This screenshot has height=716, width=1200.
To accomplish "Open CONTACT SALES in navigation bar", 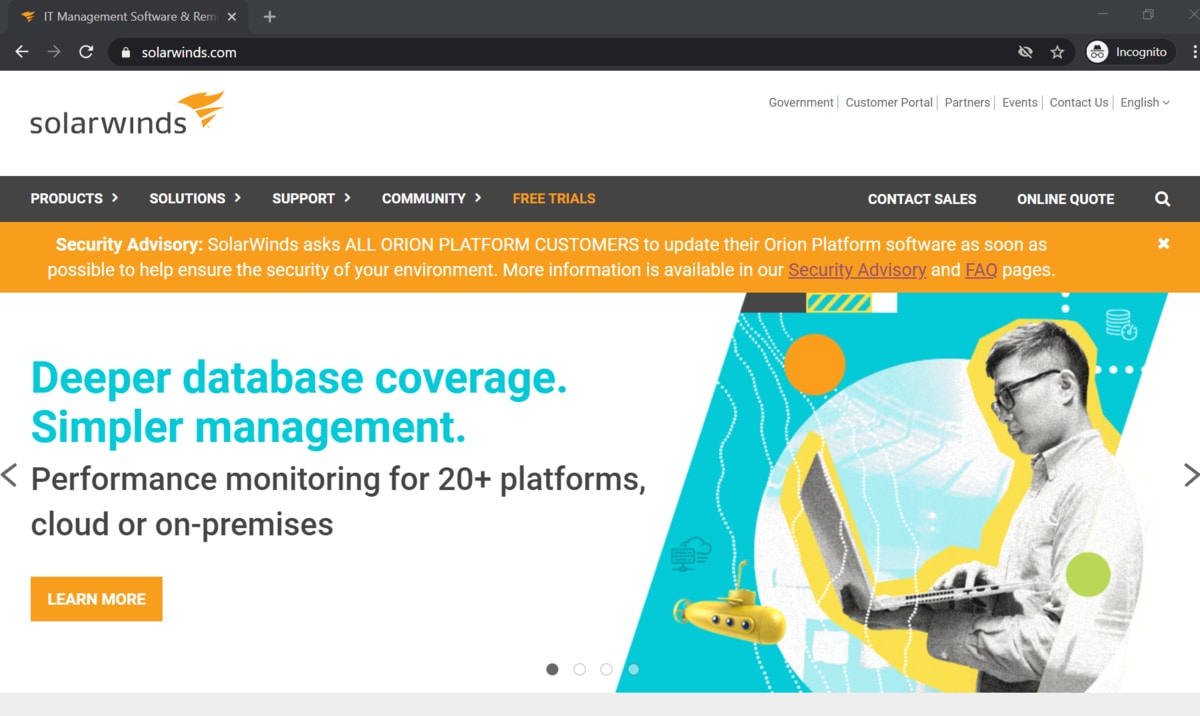I will coord(921,199).
